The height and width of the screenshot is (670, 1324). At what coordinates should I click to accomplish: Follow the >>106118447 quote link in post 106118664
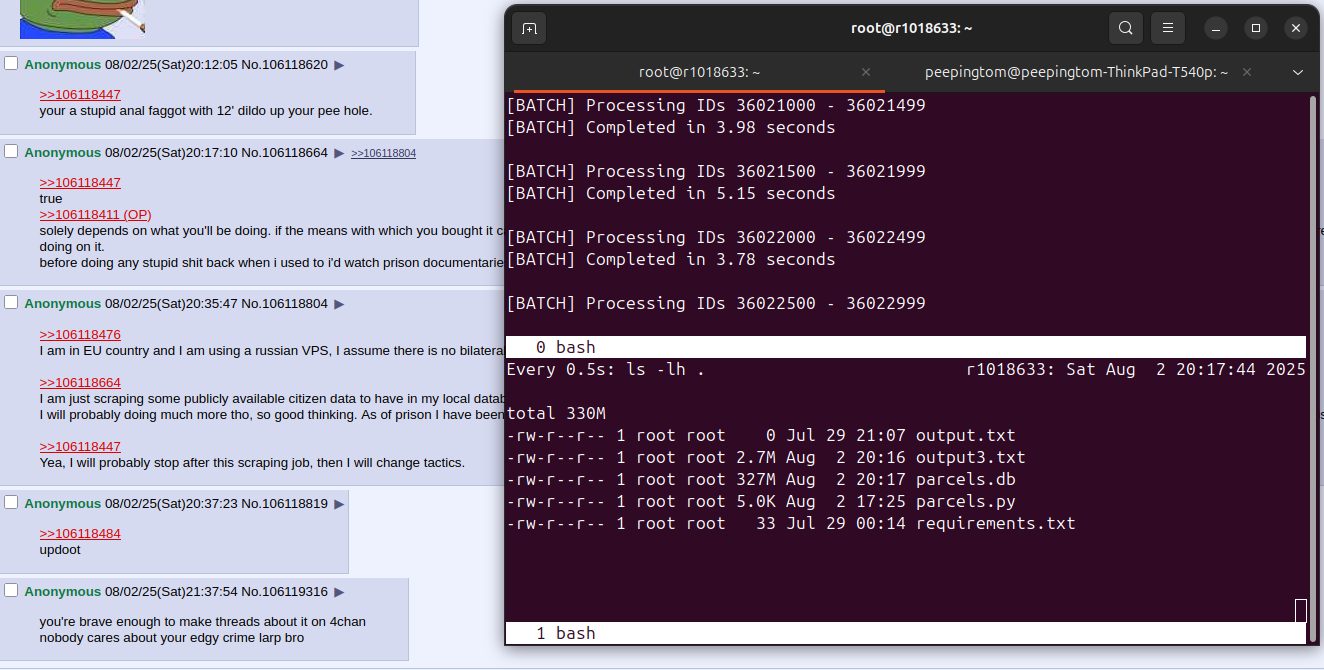tap(80, 183)
